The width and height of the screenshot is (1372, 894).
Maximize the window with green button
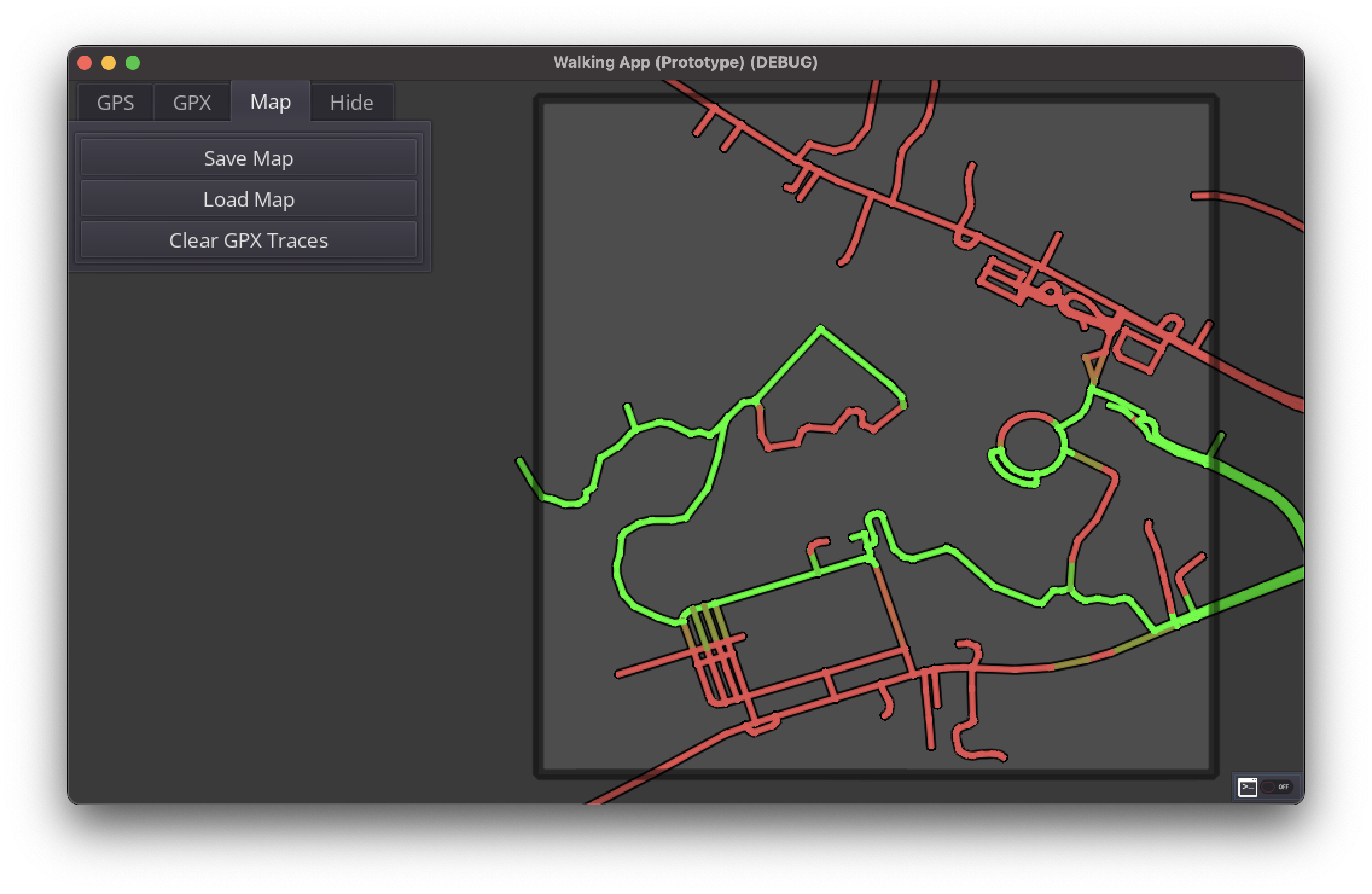[x=133, y=63]
